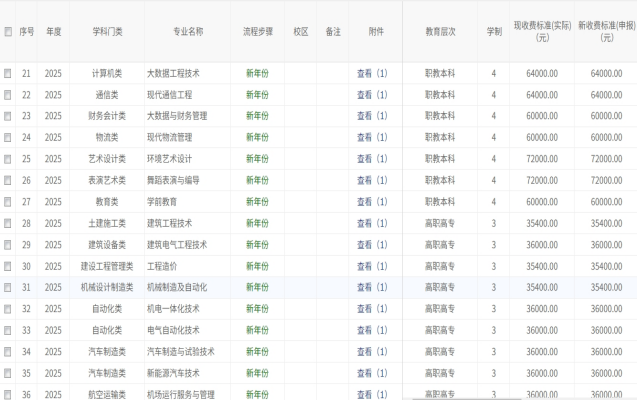Viewport: 637px width, 400px height.
Task: Click 查看 (1) in the 舞蹈表演与编导 row
Action: (x=371, y=180)
